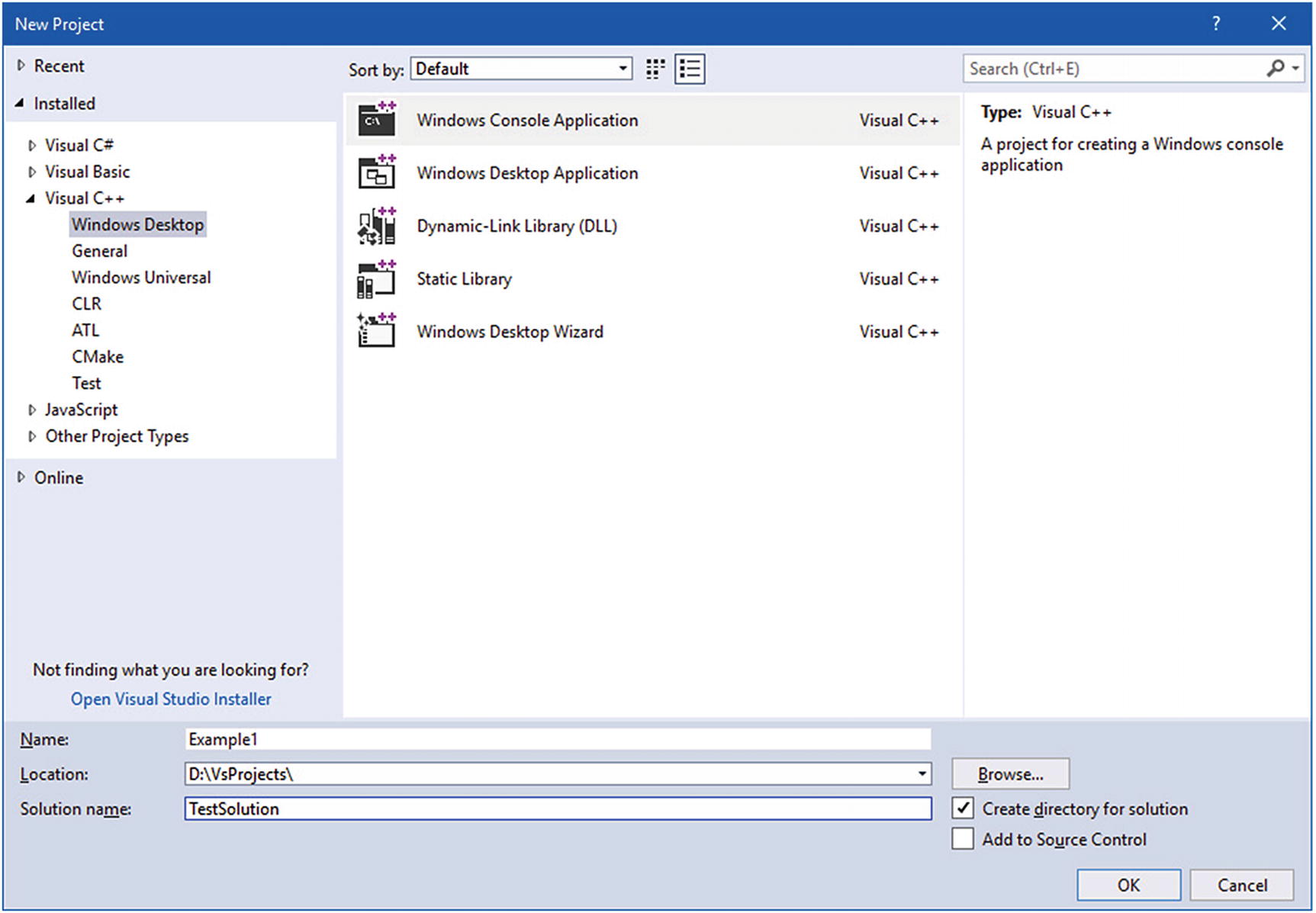Click the Help question mark icon
This screenshot has height=913, width=1316.
1216,24
